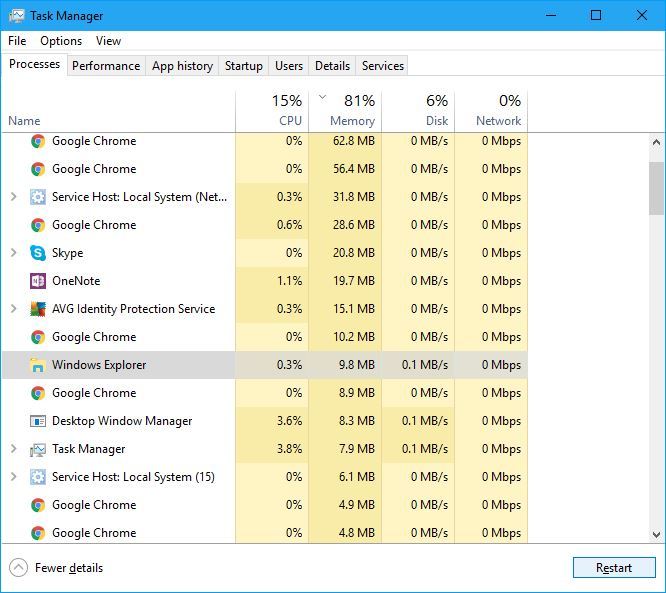Viewport: 666px width, 593px height.
Task: Sort by the Memory column header
Action: [345, 111]
